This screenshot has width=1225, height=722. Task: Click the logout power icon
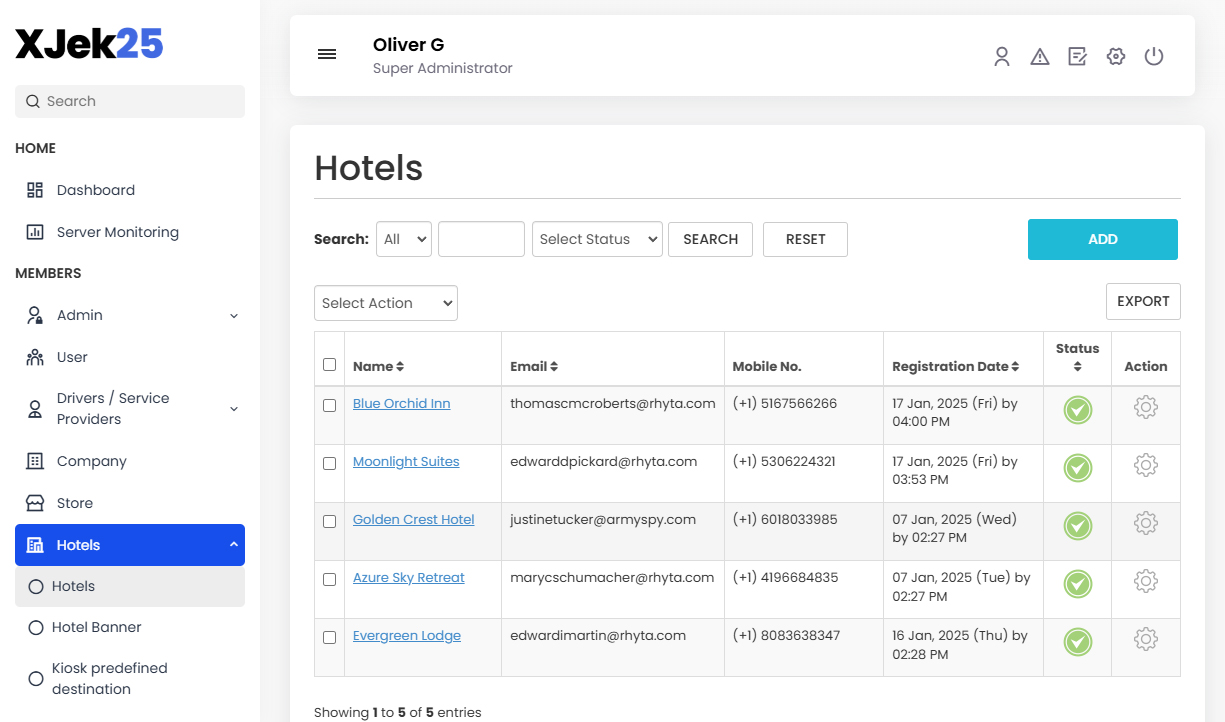[1154, 56]
